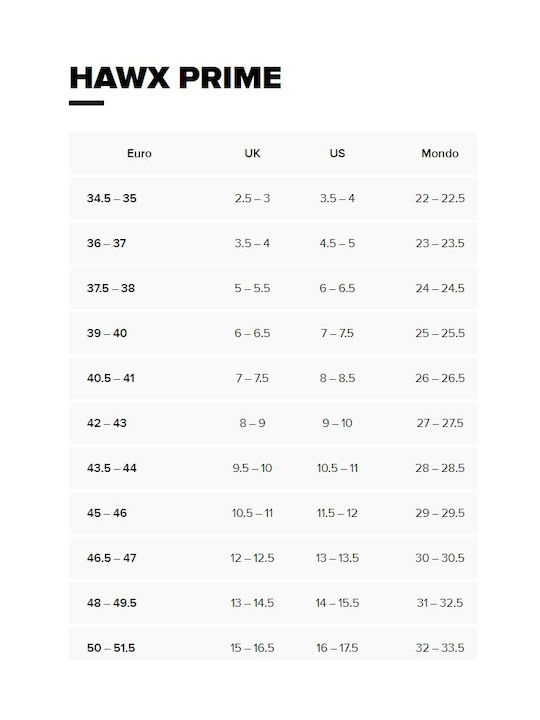Click the Mondo 26 – 26.5 cell
Viewport: 540px width, 720px height.
(440, 378)
